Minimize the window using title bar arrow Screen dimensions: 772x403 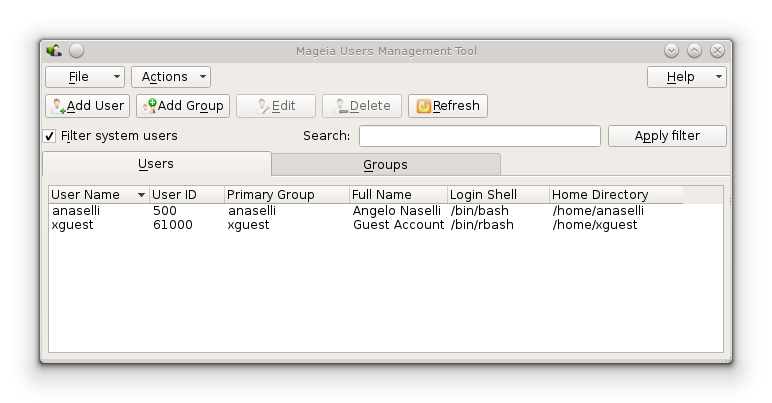click(671, 51)
